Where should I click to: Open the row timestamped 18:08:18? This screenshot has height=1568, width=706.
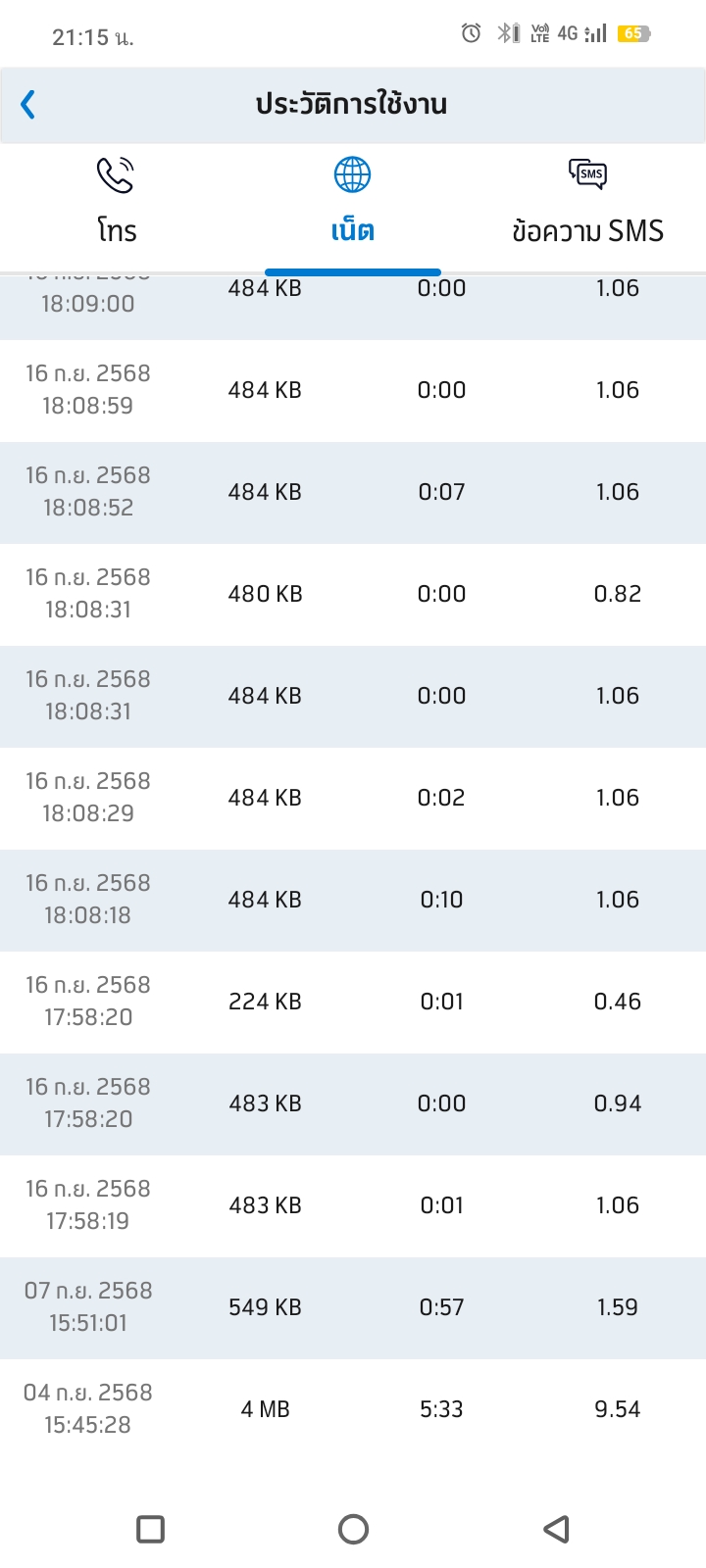click(x=353, y=900)
